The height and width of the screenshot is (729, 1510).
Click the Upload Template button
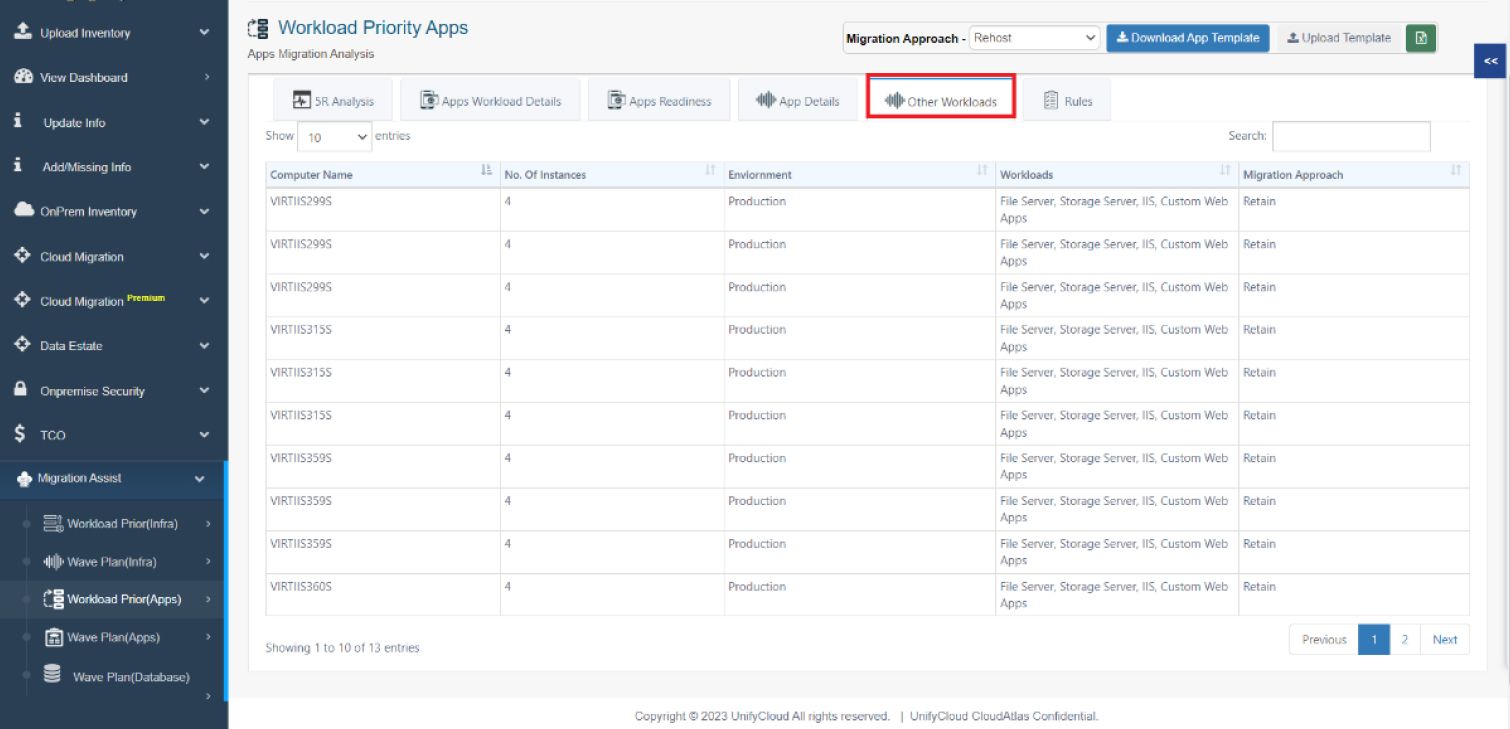pyautogui.click(x=1339, y=38)
